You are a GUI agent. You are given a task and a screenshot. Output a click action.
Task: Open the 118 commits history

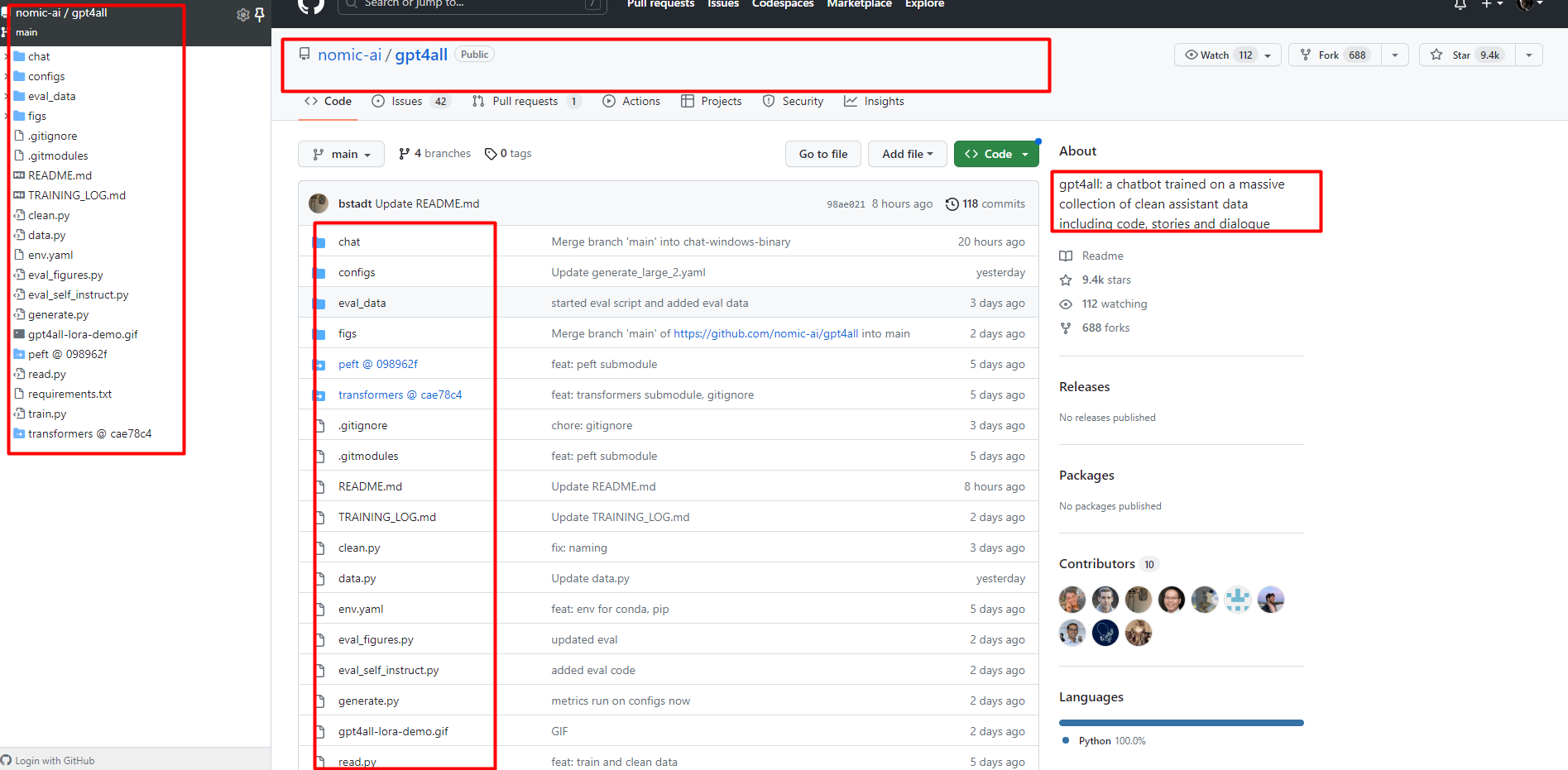pos(985,203)
